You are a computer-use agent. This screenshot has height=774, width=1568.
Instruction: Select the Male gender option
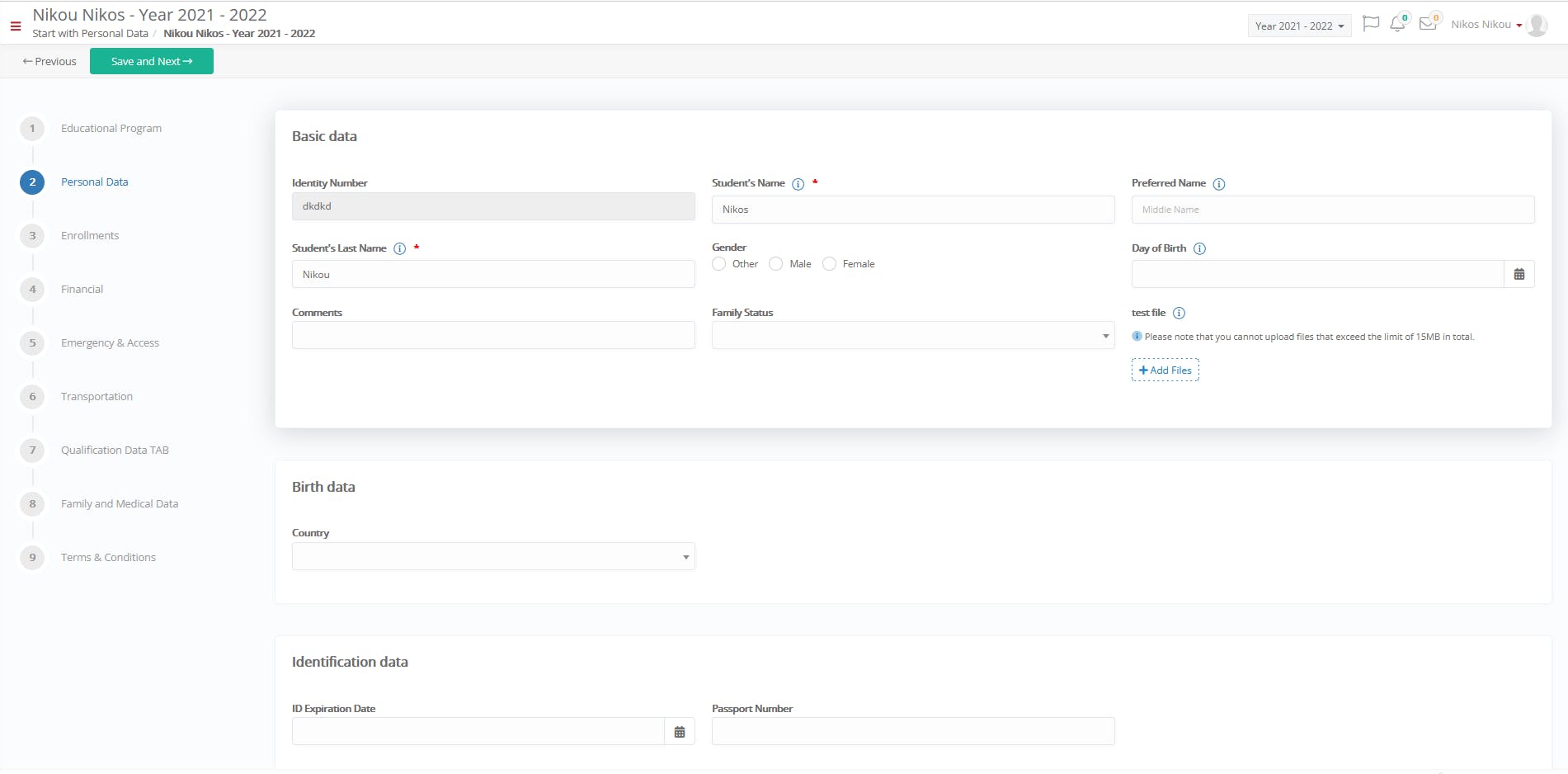[775, 264]
